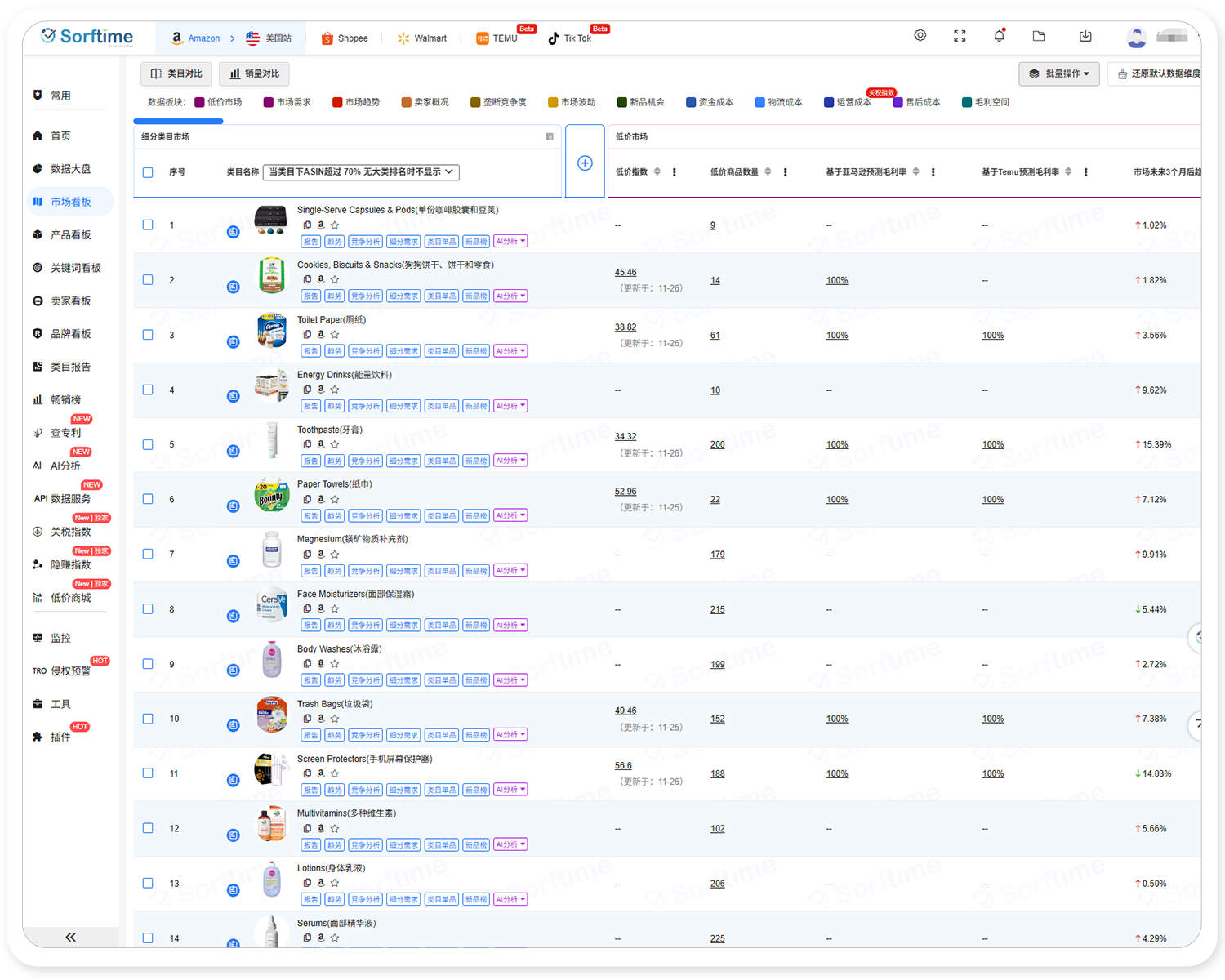
Task: Click the blue plus circle to add column
Action: pos(585,163)
